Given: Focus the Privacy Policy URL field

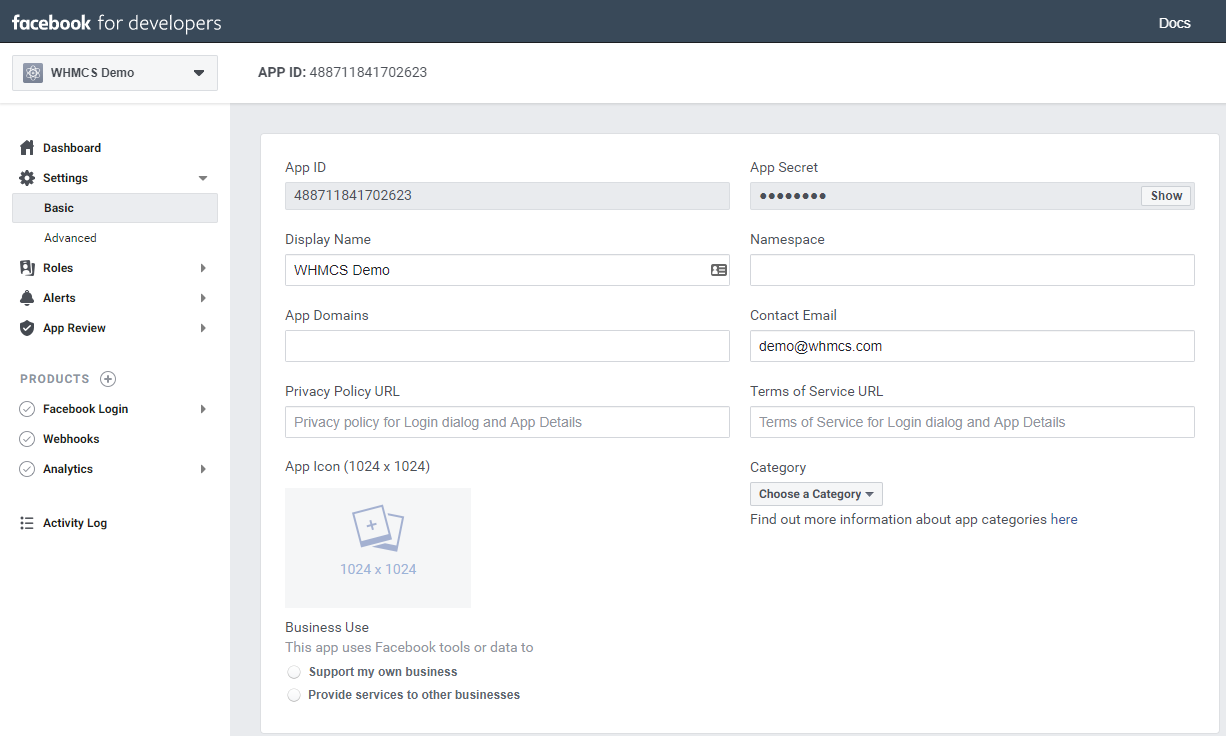Looking at the screenshot, I should [x=507, y=422].
